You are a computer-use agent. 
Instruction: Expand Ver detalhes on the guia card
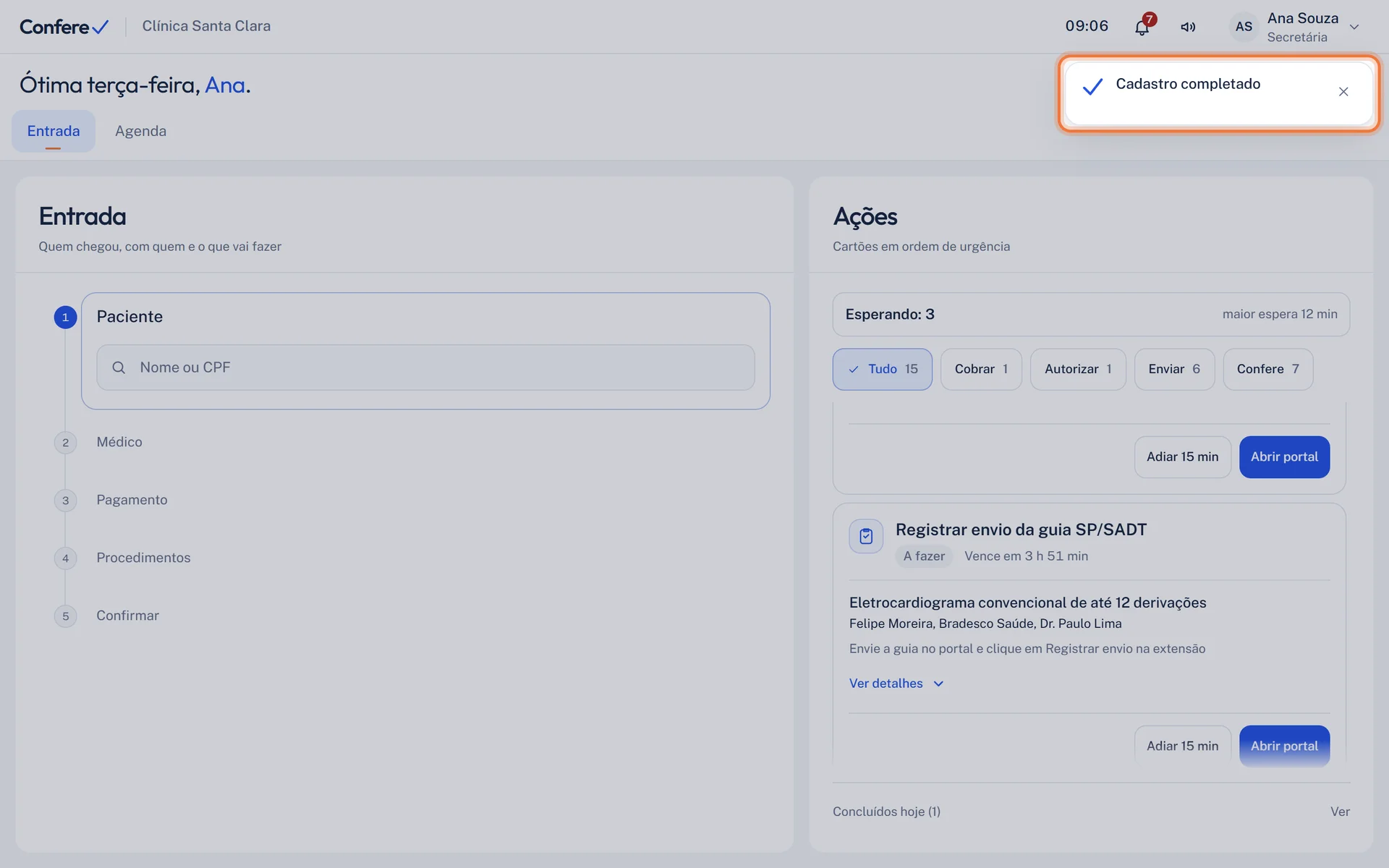[896, 684]
